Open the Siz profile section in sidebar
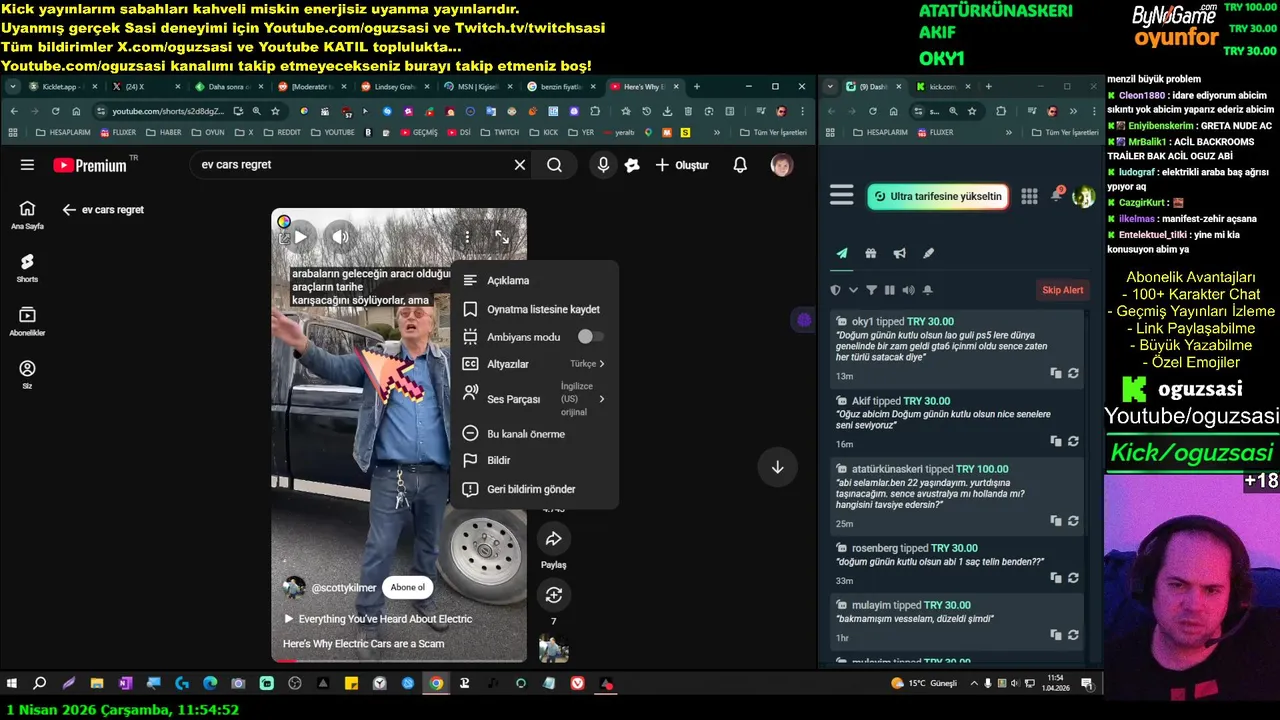This screenshot has width=1280, height=720. point(27,375)
